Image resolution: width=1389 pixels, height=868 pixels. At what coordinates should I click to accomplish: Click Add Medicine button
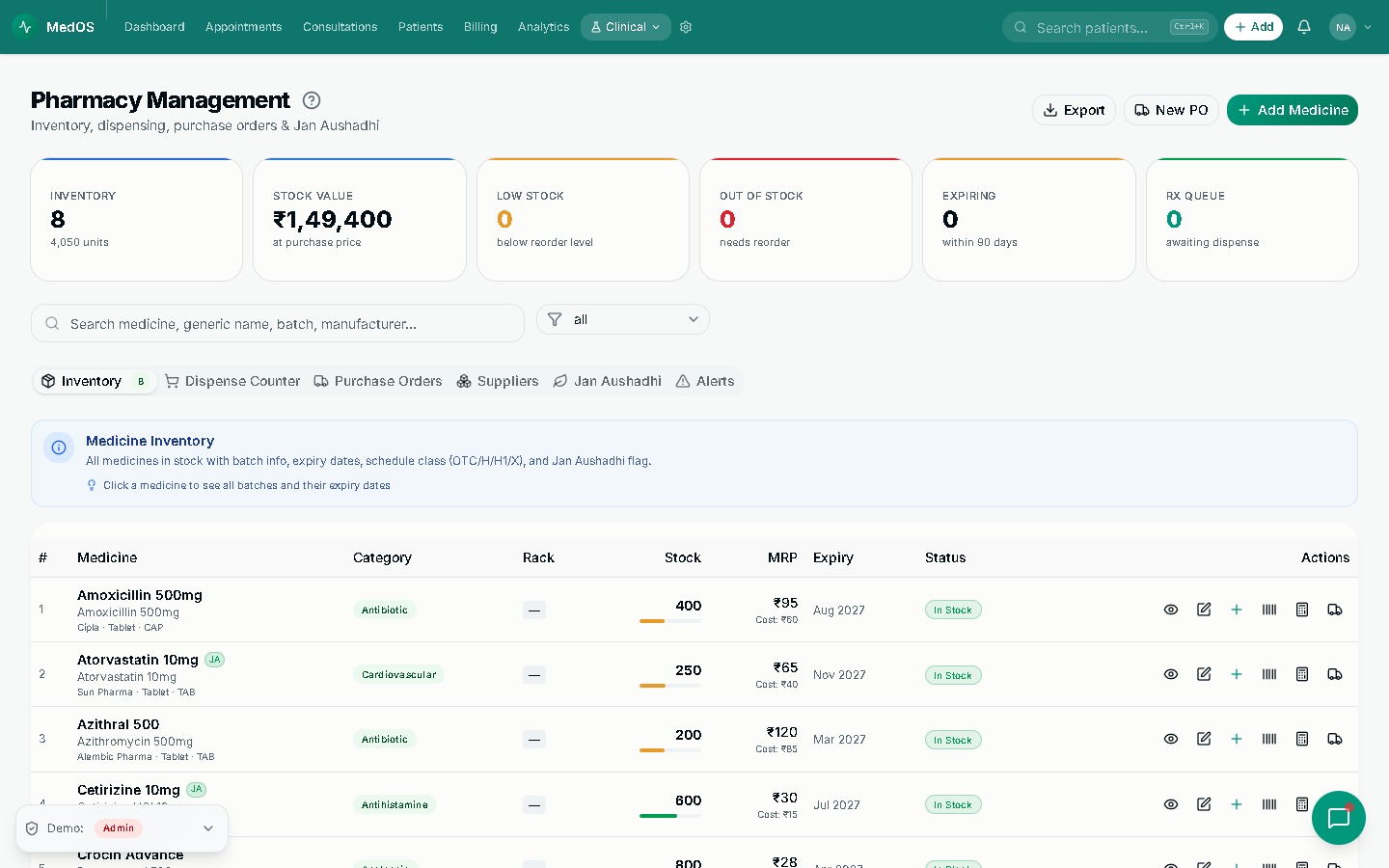[1293, 110]
